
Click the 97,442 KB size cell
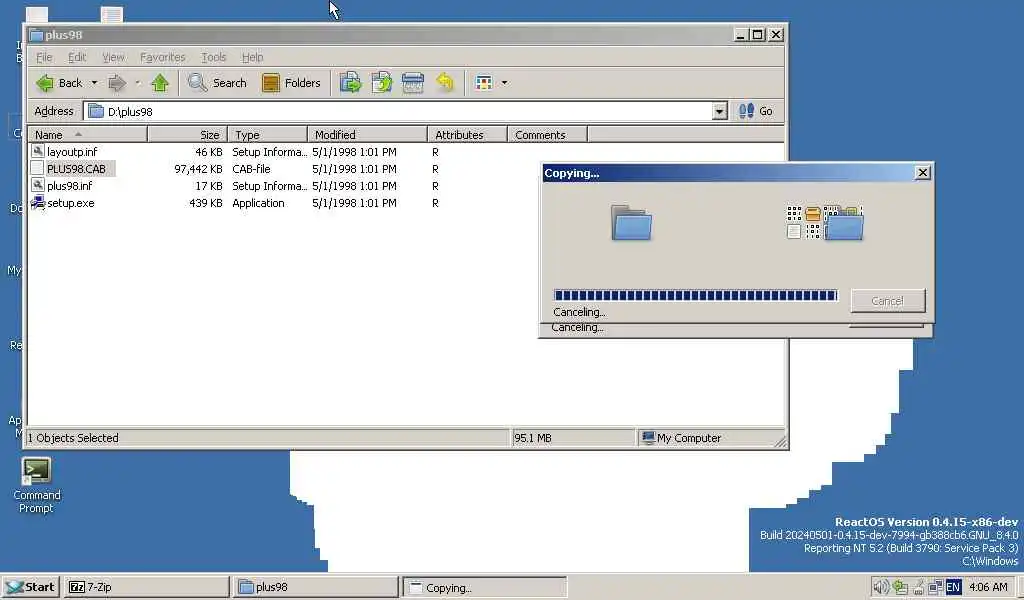click(199, 168)
